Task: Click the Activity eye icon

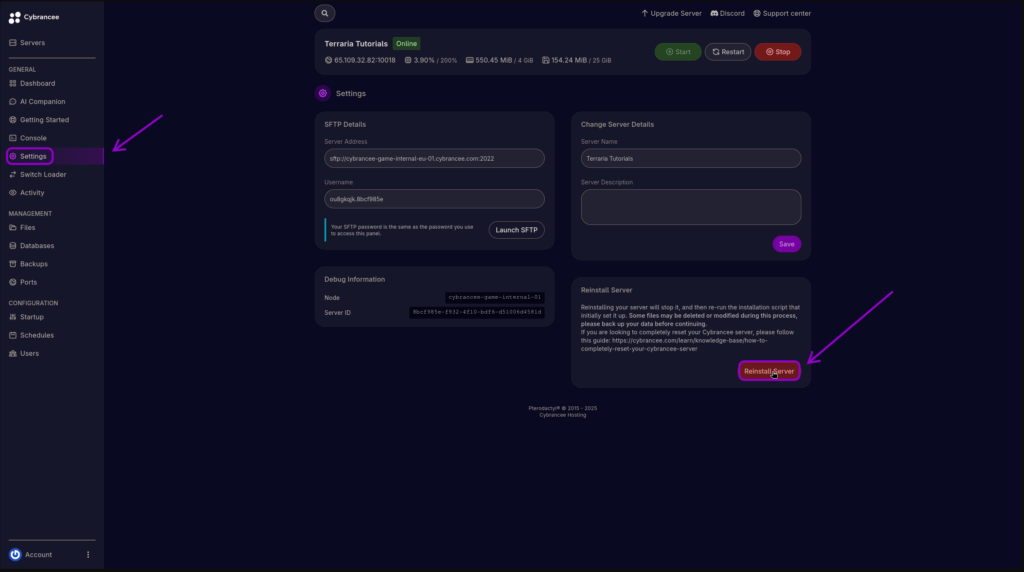Action: pos(12,193)
